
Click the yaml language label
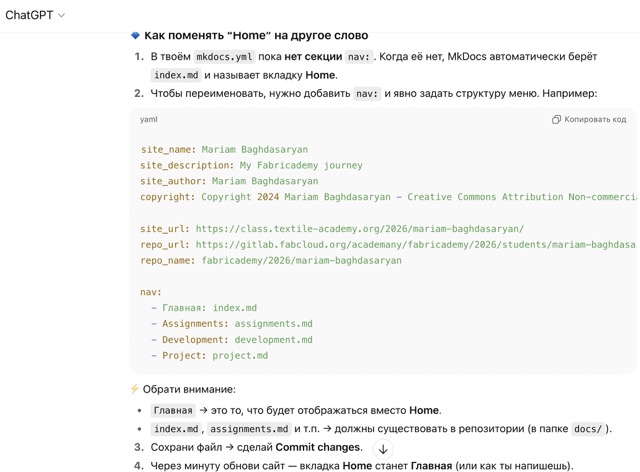pos(149,120)
